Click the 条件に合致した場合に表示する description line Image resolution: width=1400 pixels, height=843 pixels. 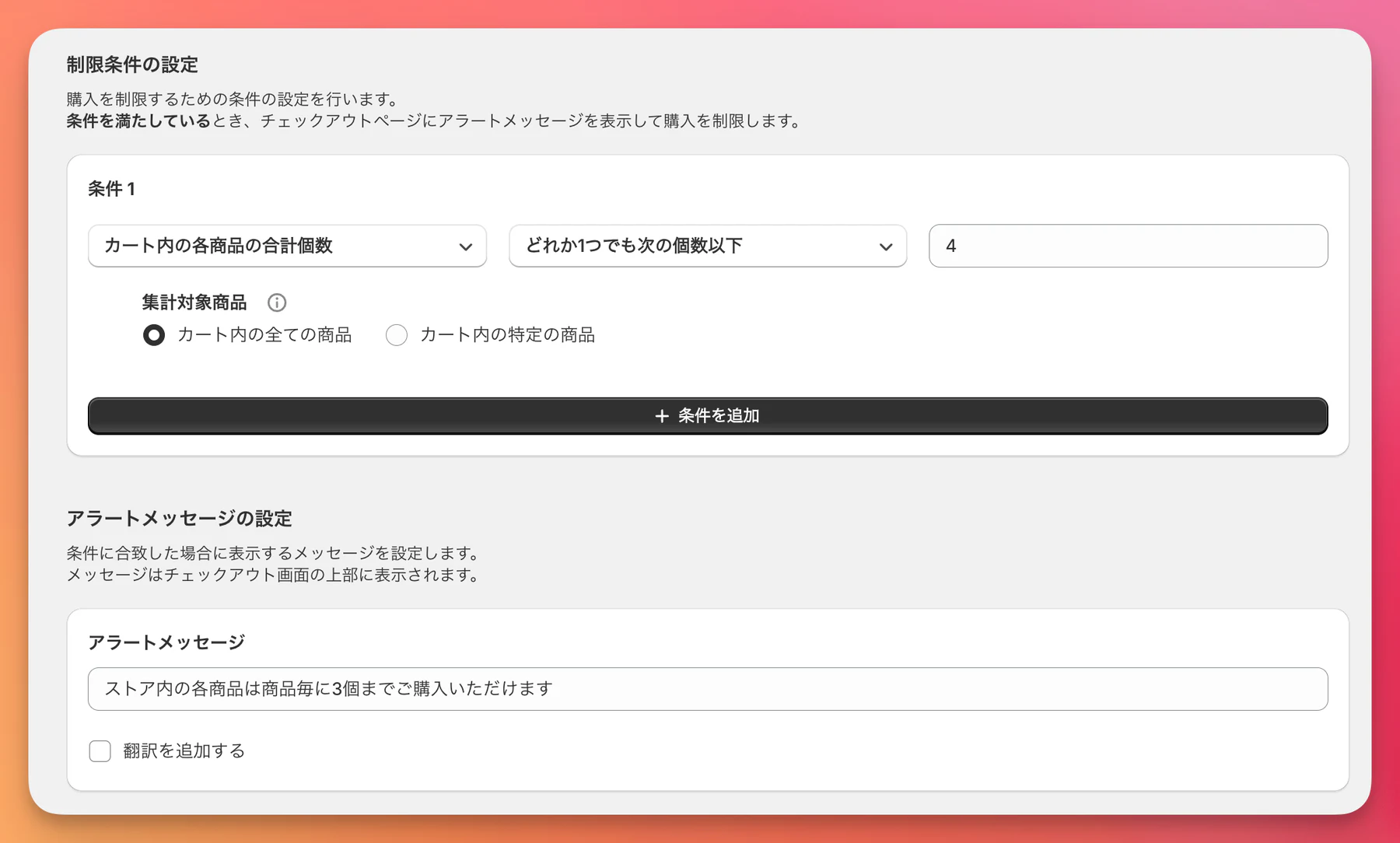tap(273, 553)
